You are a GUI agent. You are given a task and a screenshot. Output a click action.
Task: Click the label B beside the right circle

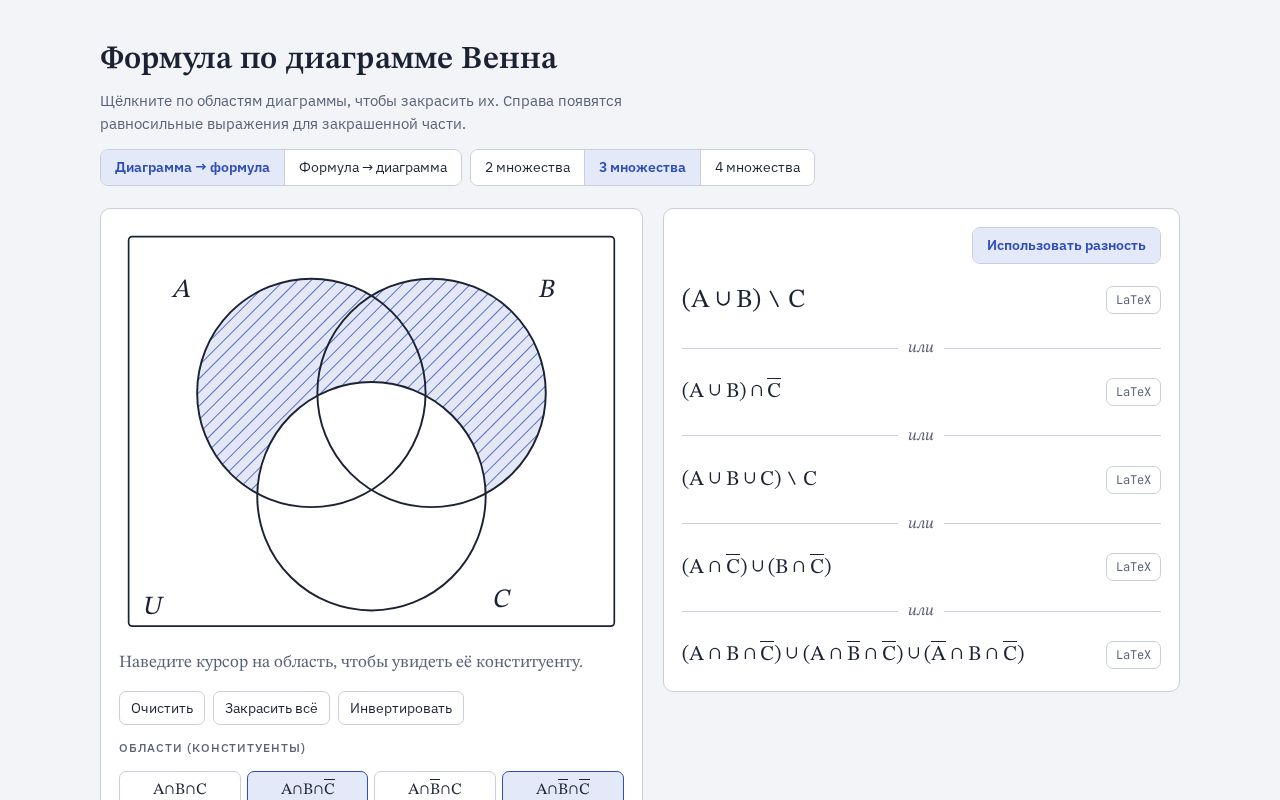[x=547, y=289]
